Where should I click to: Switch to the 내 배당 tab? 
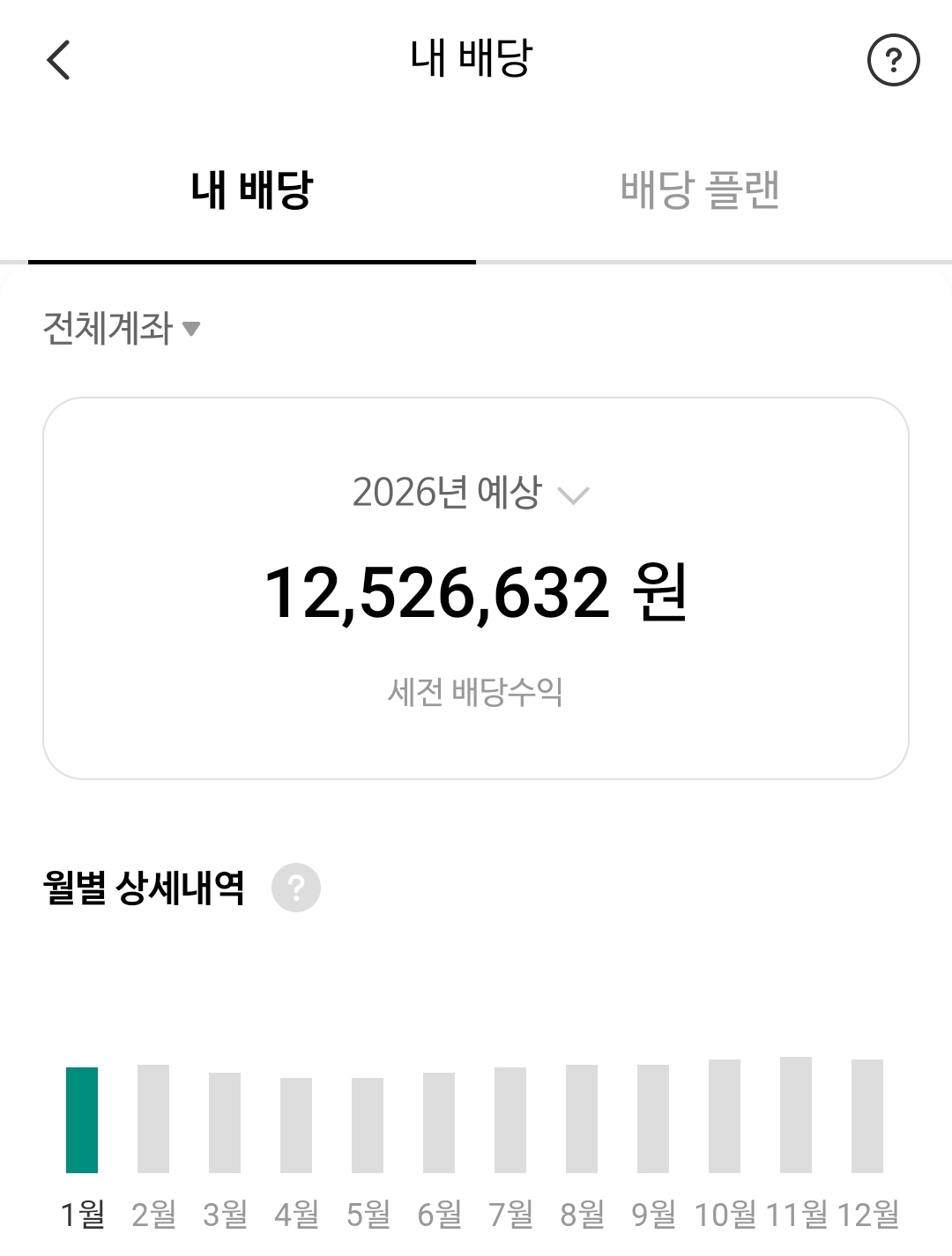[x=252, y=190]
